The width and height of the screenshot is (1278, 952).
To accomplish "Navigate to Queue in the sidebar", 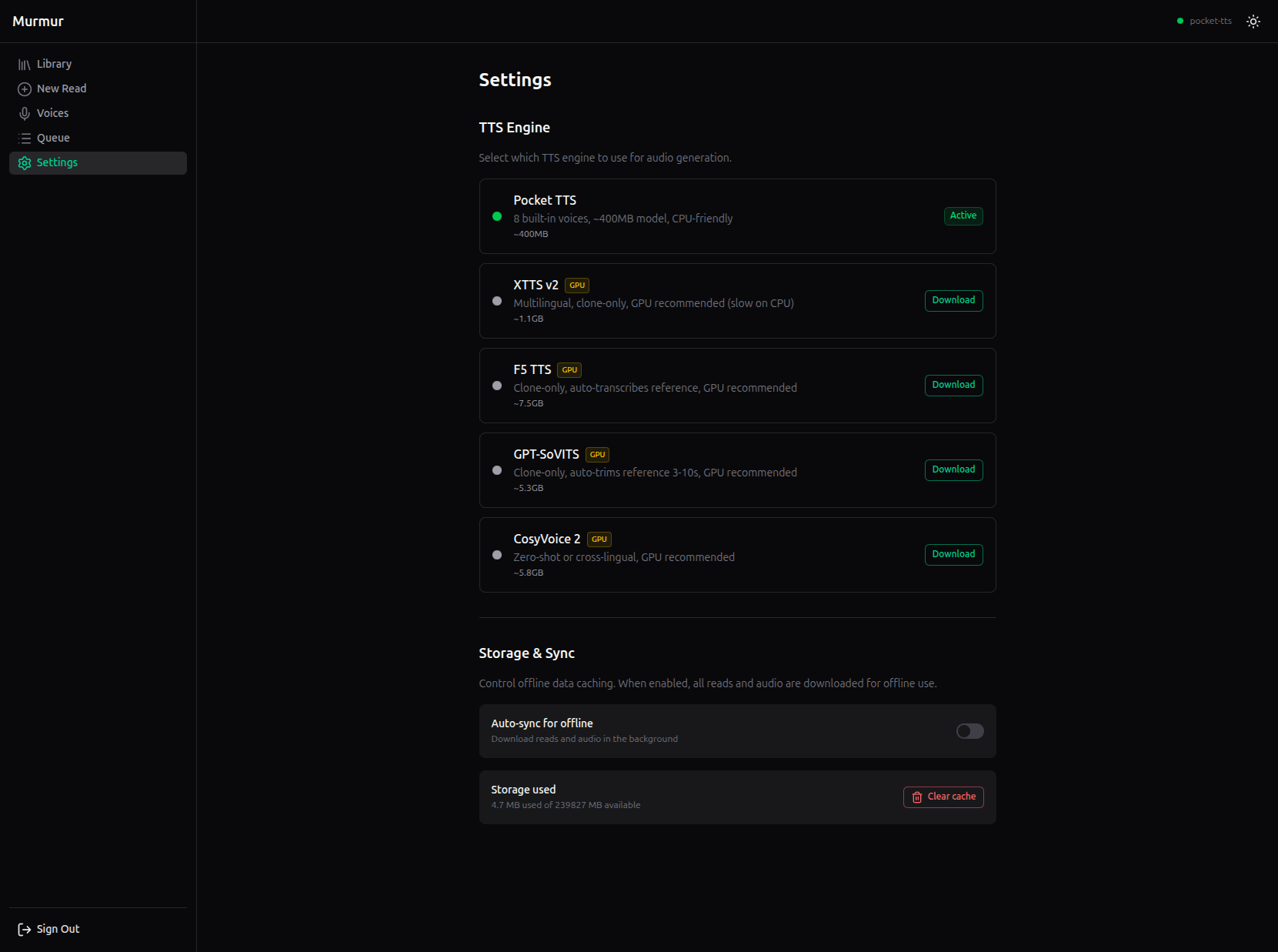I will click(x=52, y=138).
